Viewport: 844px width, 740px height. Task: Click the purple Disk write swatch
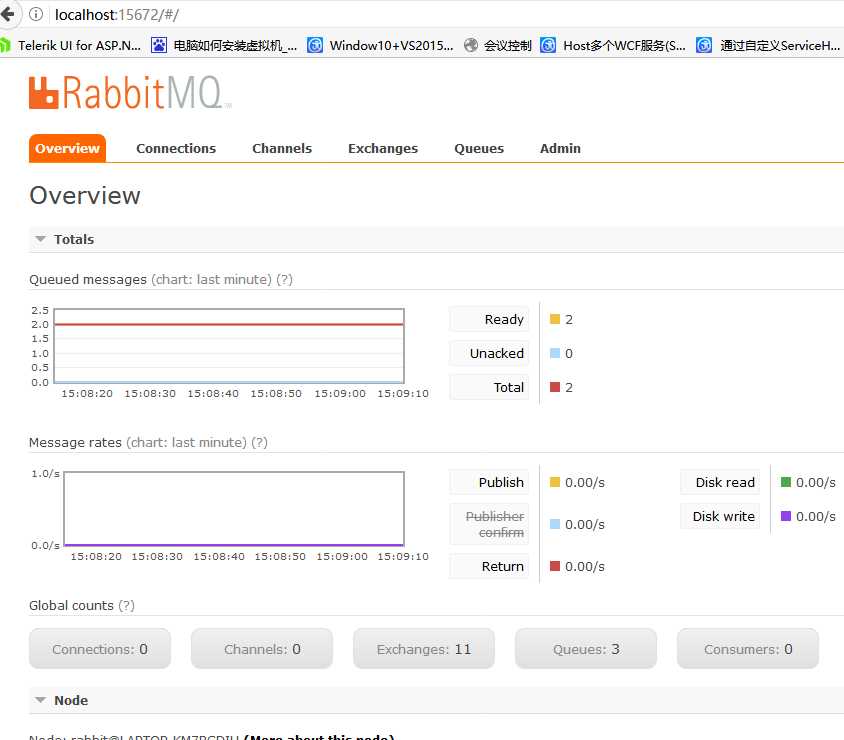tap(786, 516)
